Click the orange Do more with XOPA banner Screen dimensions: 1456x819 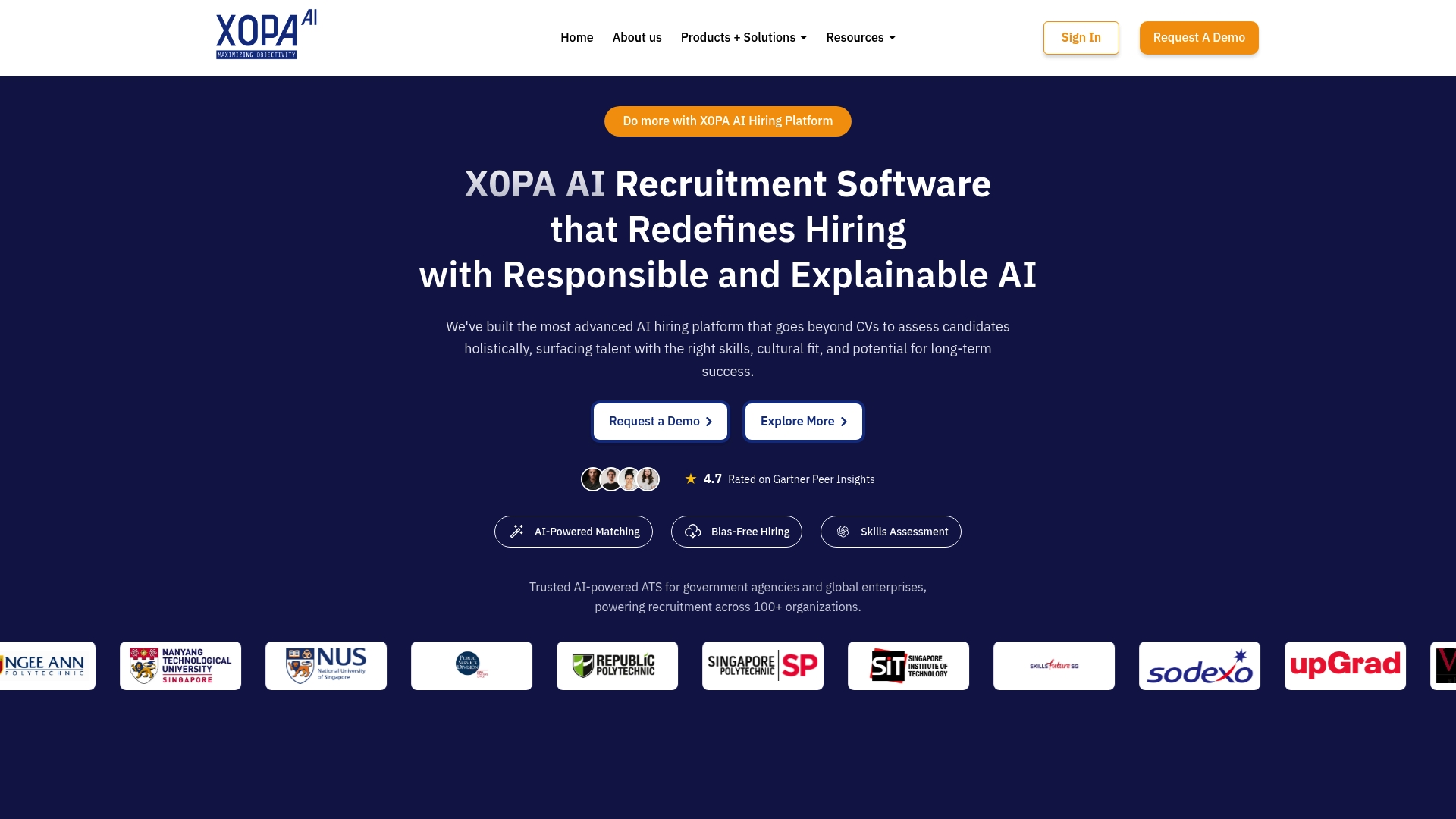(727, 121)
